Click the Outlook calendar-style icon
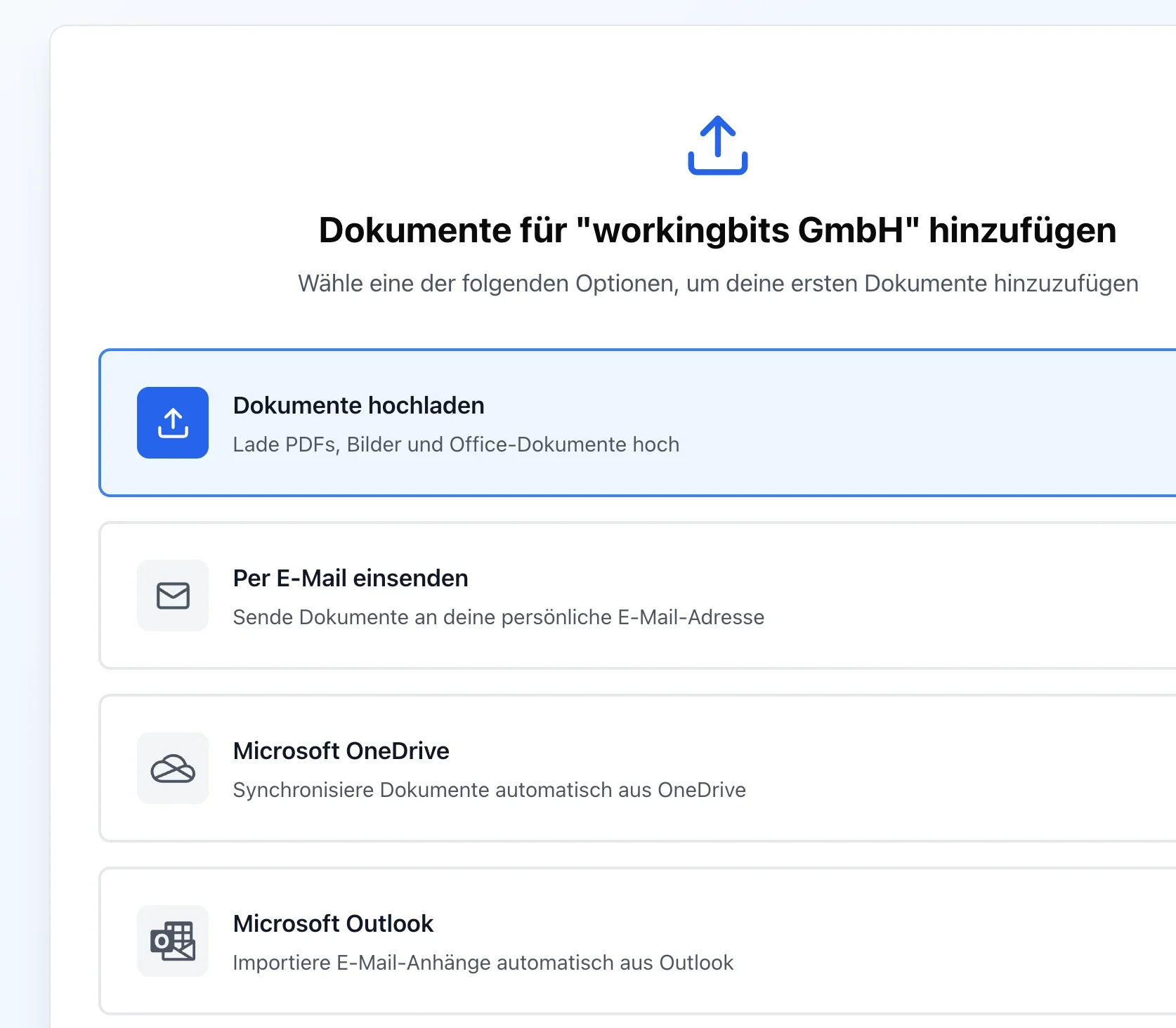 coord(172,941)
